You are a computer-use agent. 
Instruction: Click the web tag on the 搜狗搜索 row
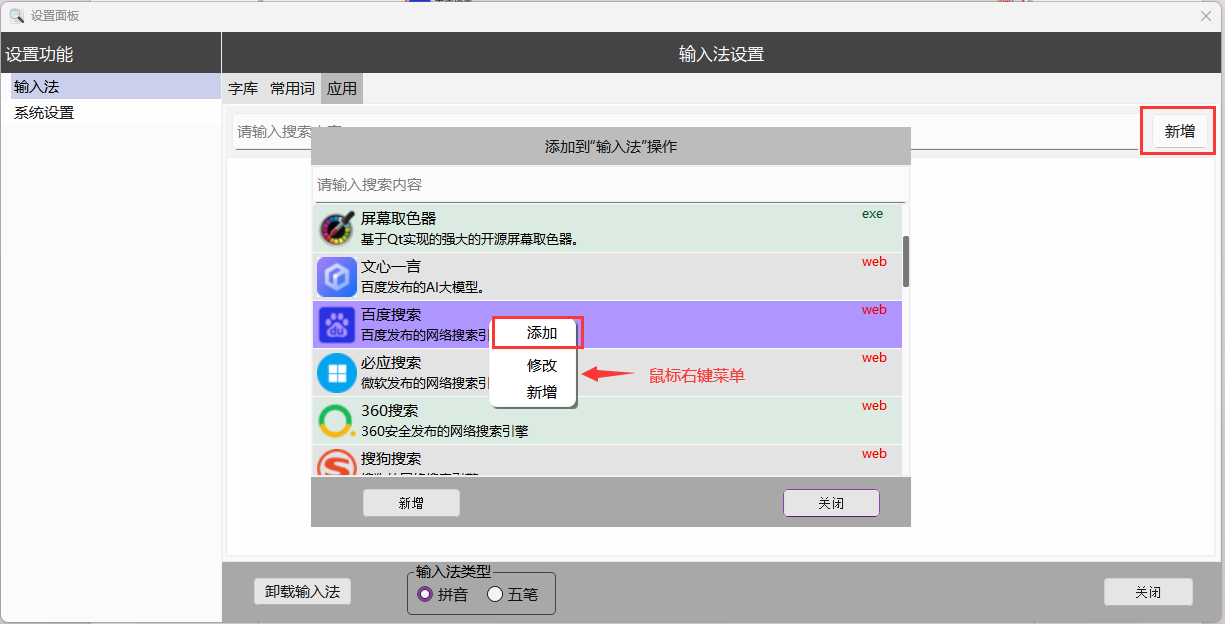874,454
